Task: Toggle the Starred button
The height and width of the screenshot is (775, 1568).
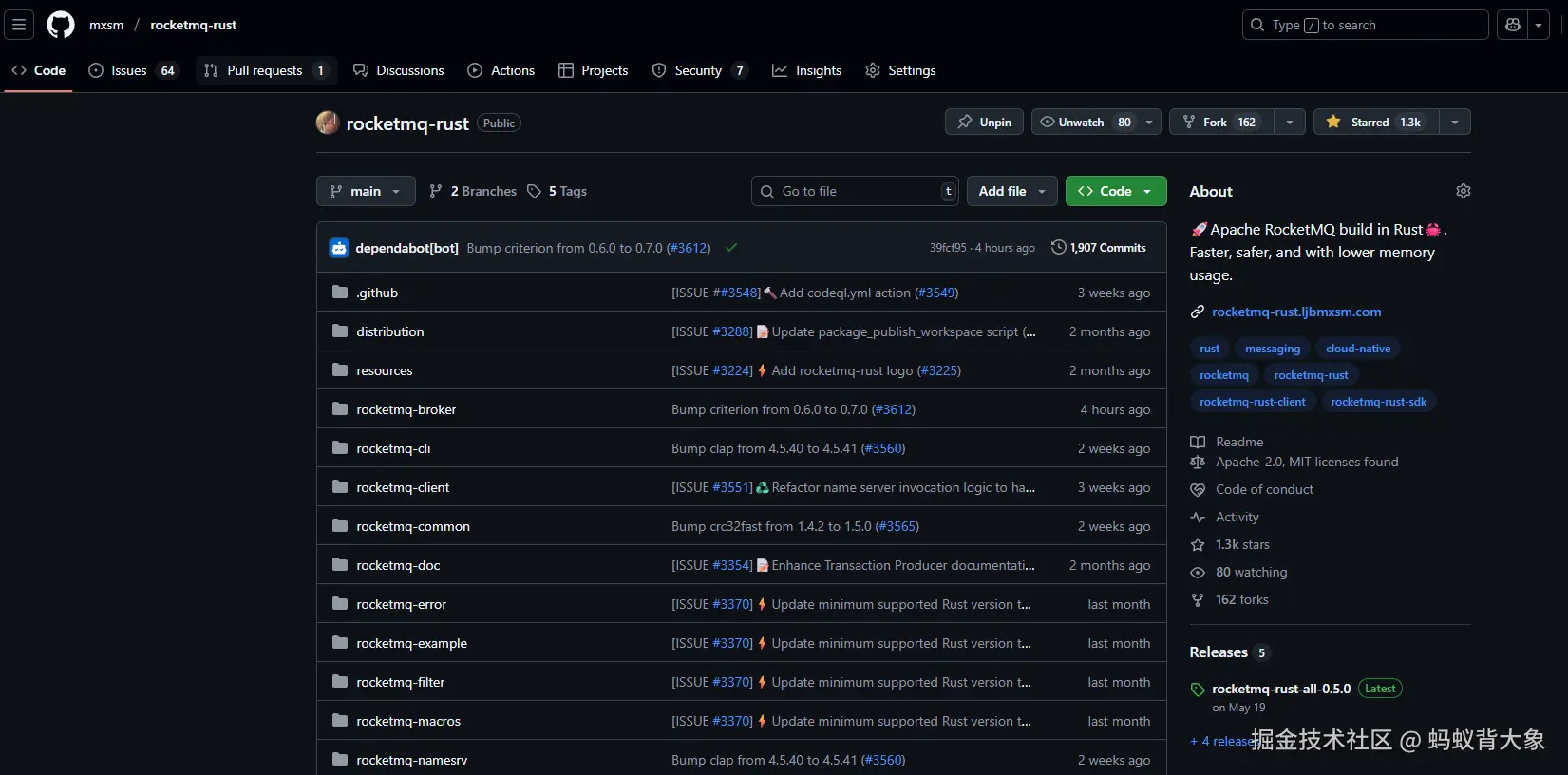Action: [x=1376, y=122]
